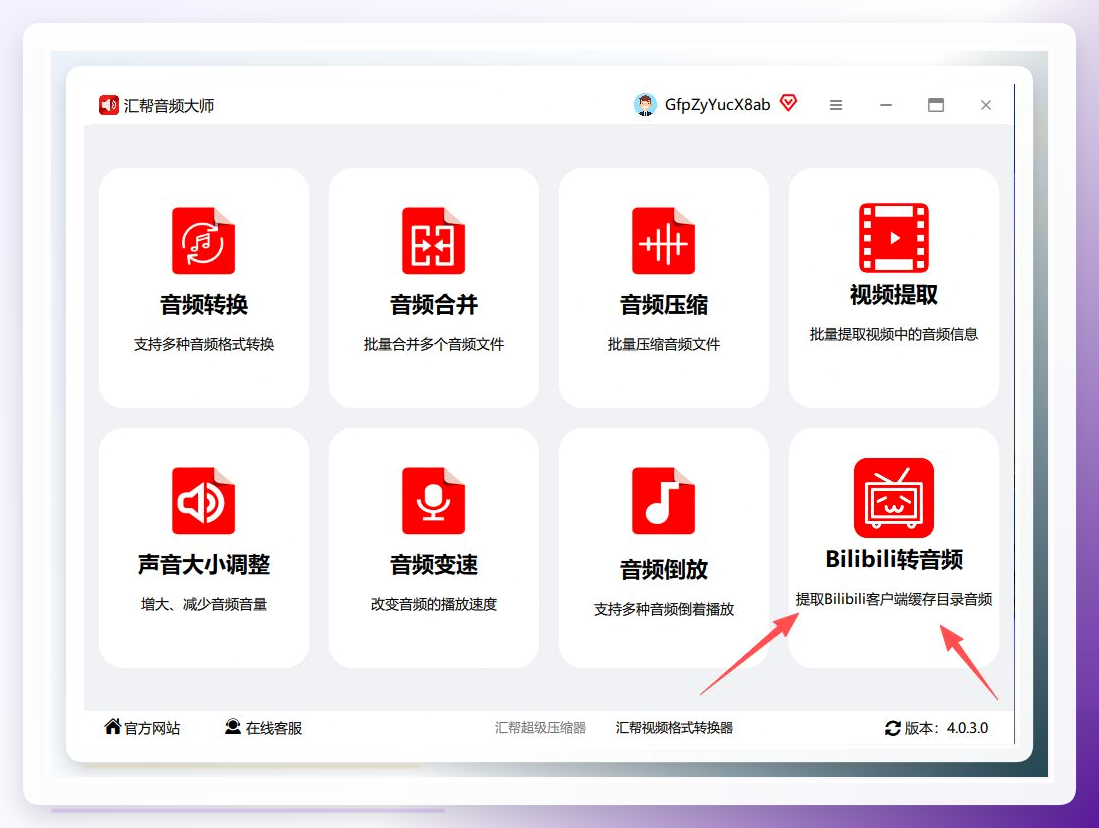Open the hamburger menu icon
The image size is (1099, 828).
[835, 105]
